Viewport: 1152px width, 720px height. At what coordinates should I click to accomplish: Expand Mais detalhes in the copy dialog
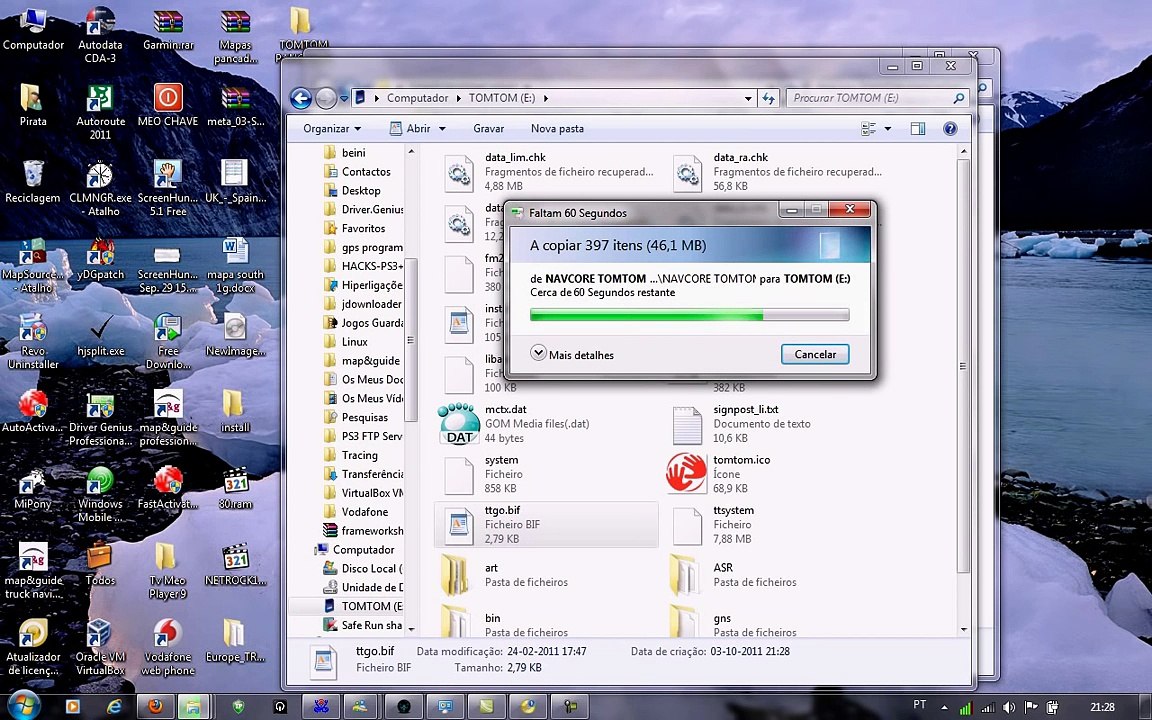pos(572,354)
